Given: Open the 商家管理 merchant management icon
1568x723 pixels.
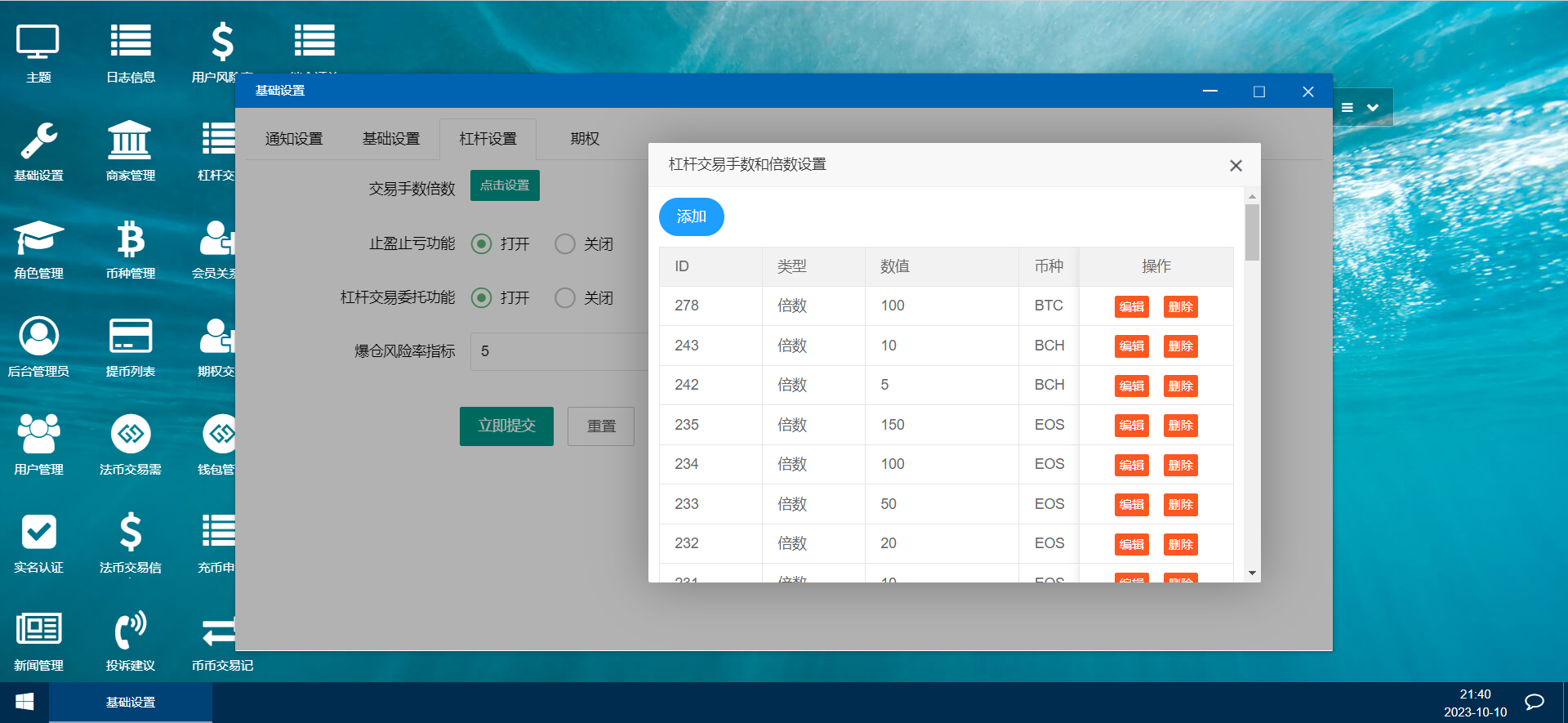Looking at the screenshot, I should point(131,150).
